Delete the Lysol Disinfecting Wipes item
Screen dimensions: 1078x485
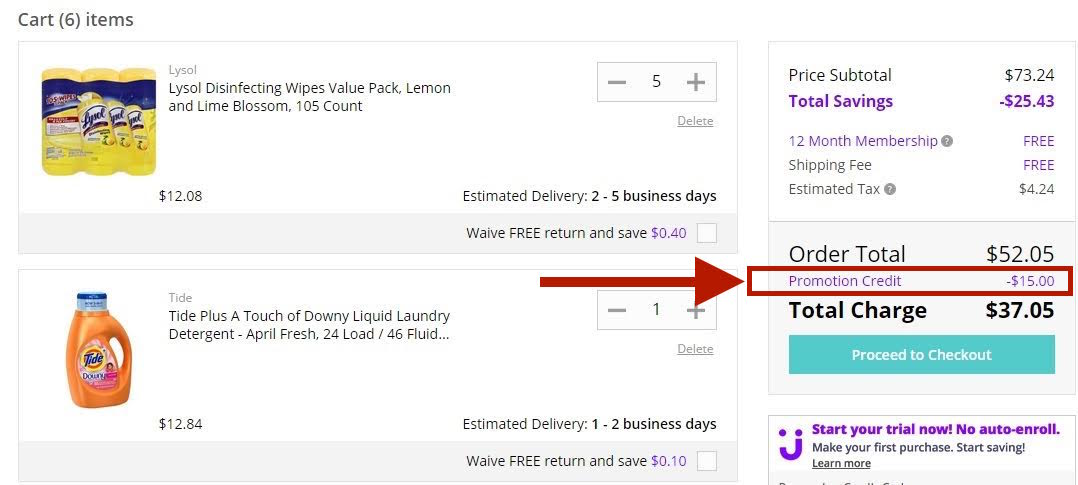pyautogui.click(x=695, y=121)
